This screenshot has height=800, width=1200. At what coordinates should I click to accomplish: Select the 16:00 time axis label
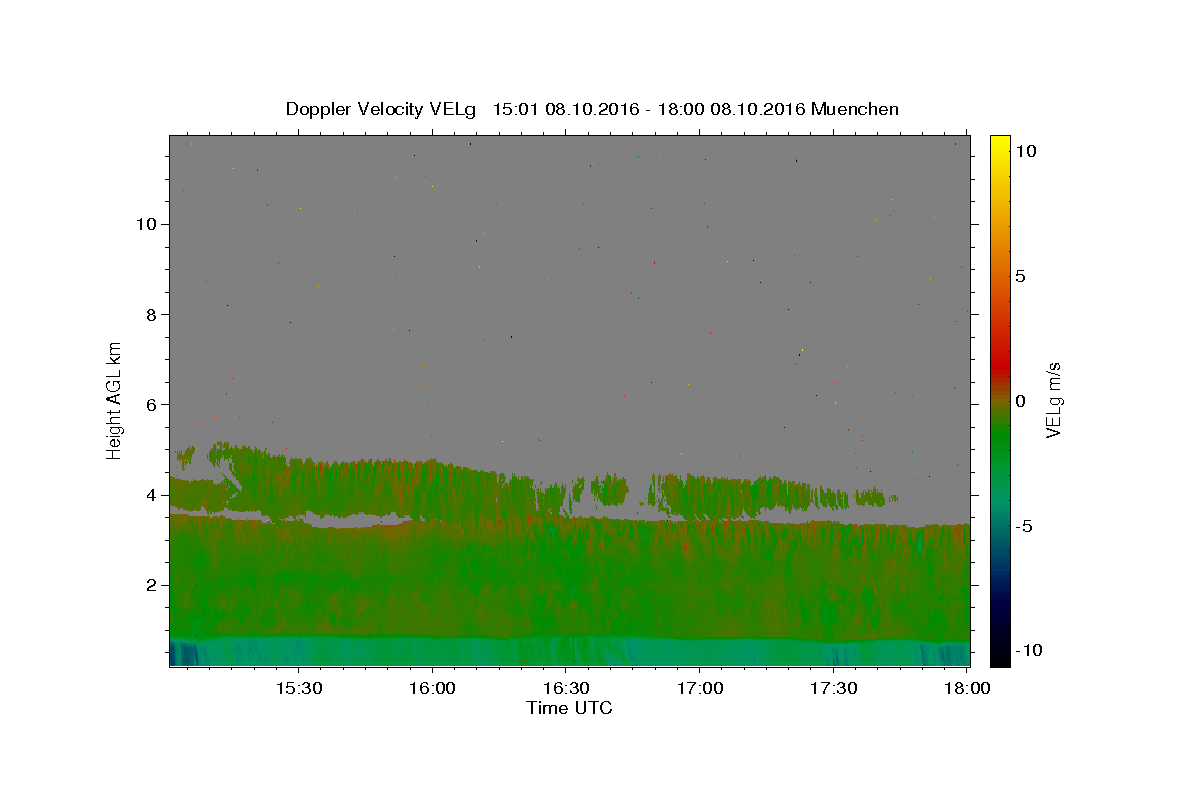432,688
